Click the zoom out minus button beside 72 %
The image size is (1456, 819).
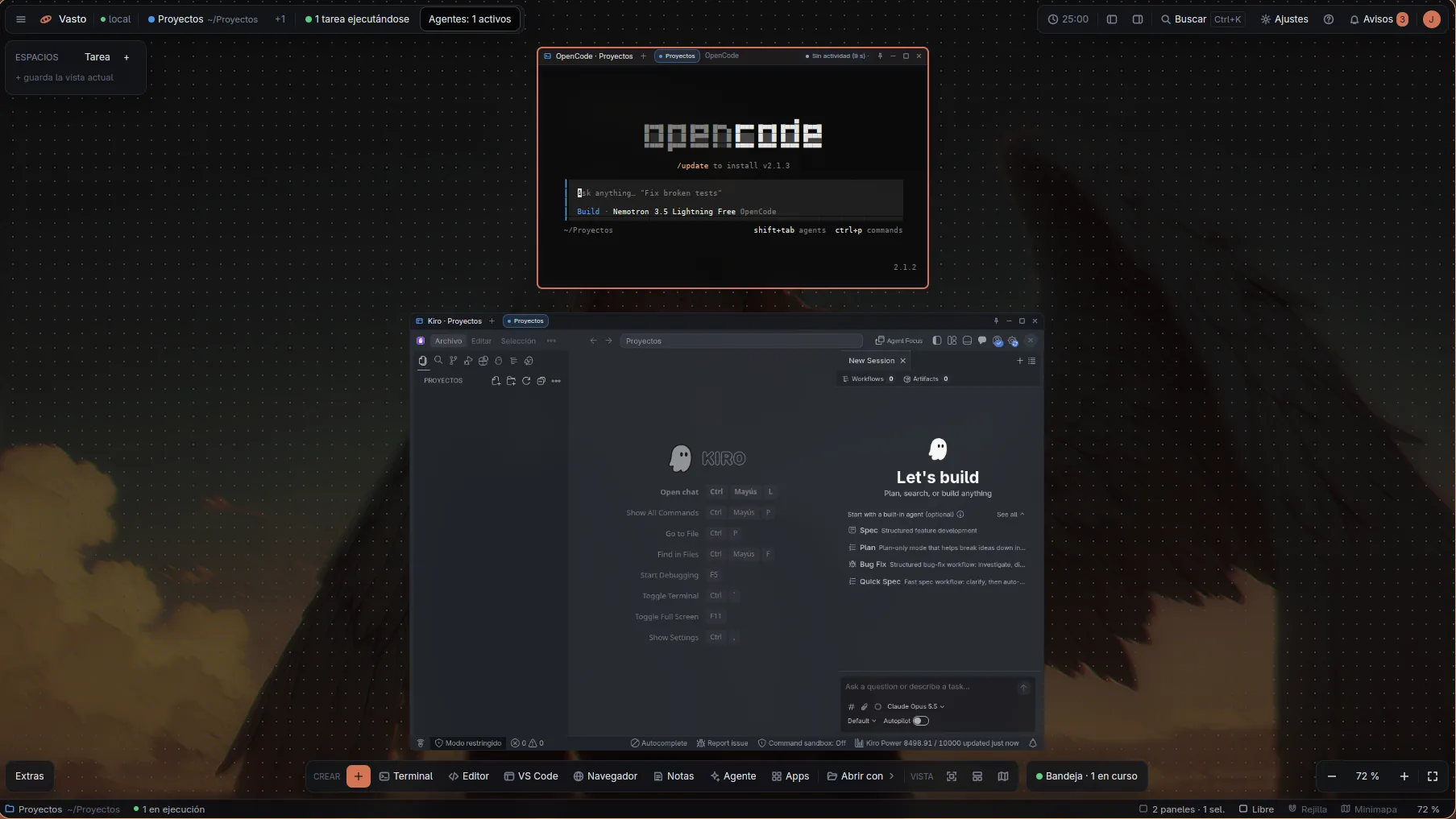point(1332,776)
